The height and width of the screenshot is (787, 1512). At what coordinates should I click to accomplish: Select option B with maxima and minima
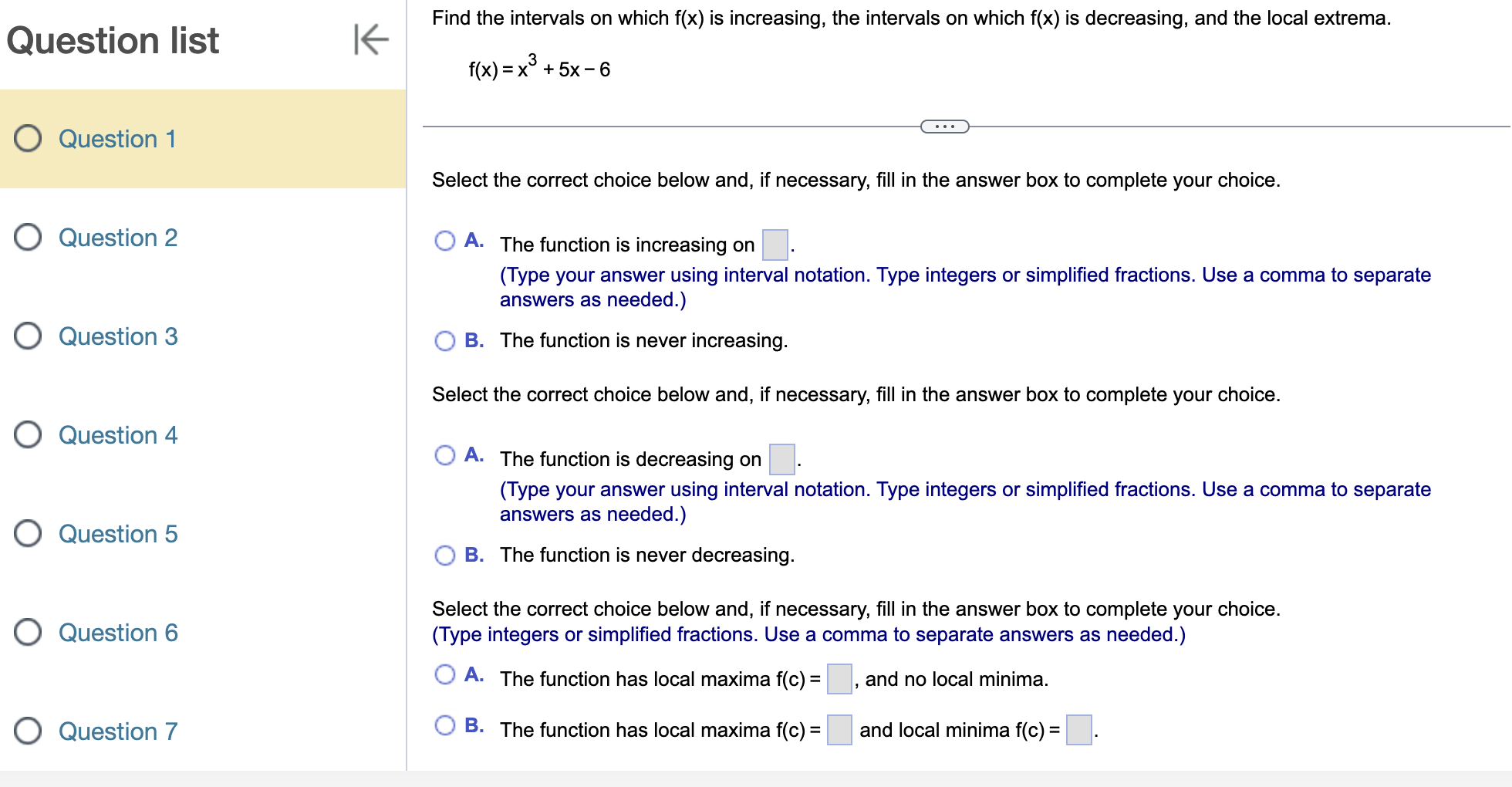coord(445,725)
